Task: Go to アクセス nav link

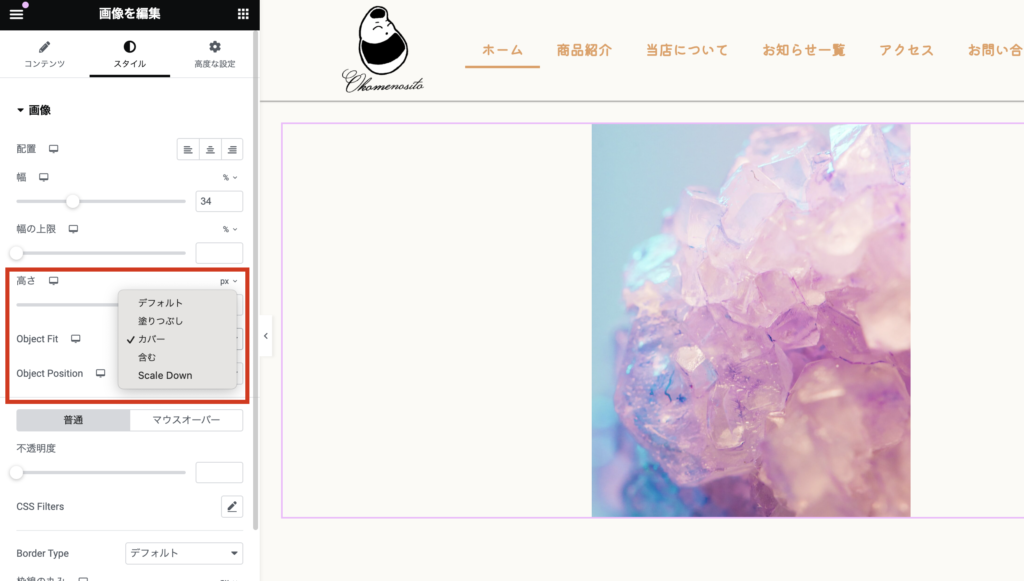Action: click(x=906, y=50)
